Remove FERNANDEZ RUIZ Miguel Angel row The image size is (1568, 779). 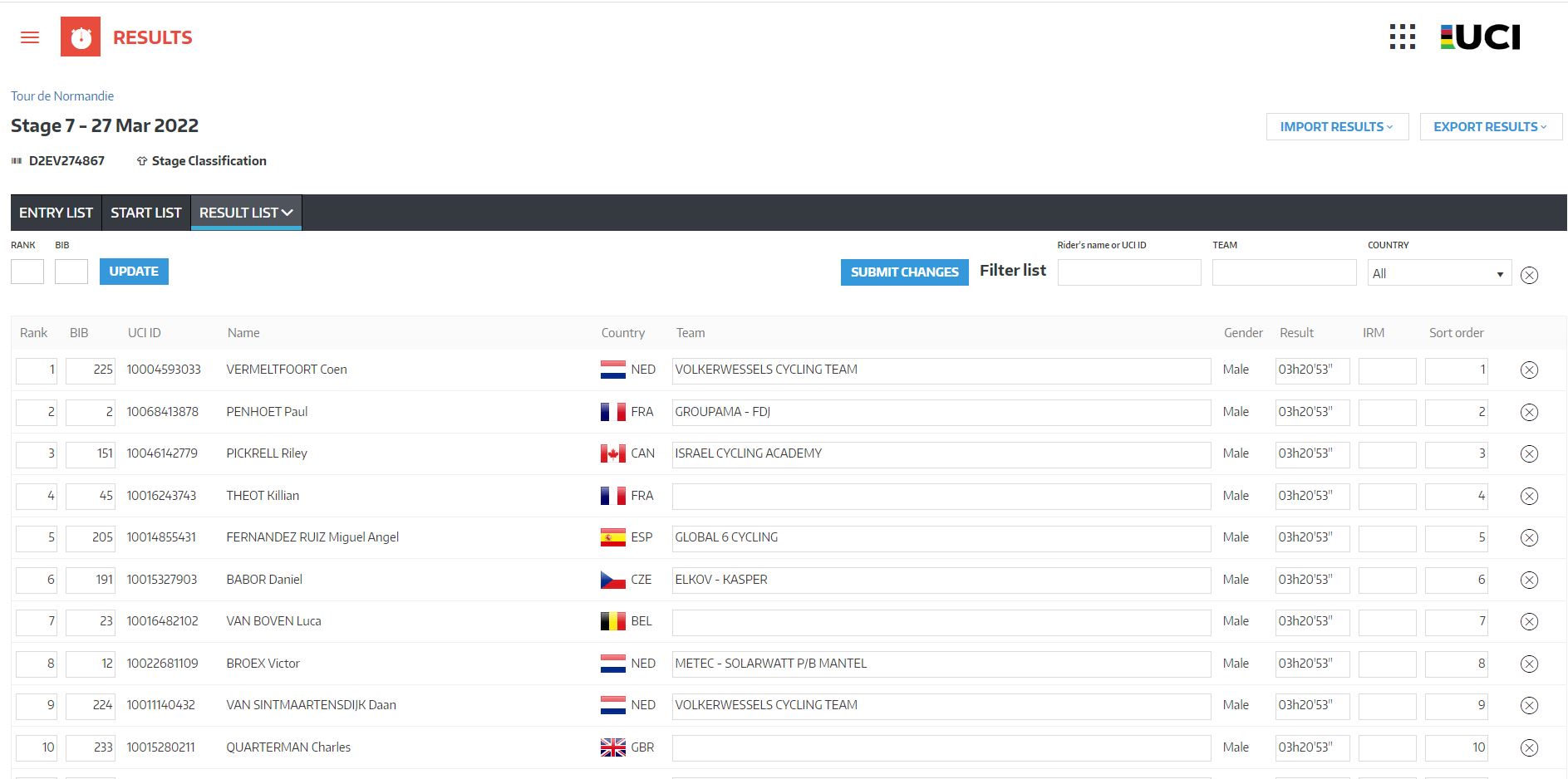pyautogui.click(x=1529, y=538)
